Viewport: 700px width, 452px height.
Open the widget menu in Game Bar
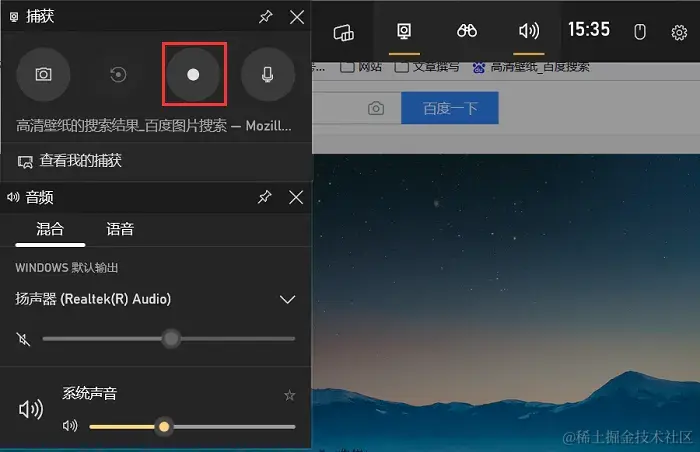(344, 32)
